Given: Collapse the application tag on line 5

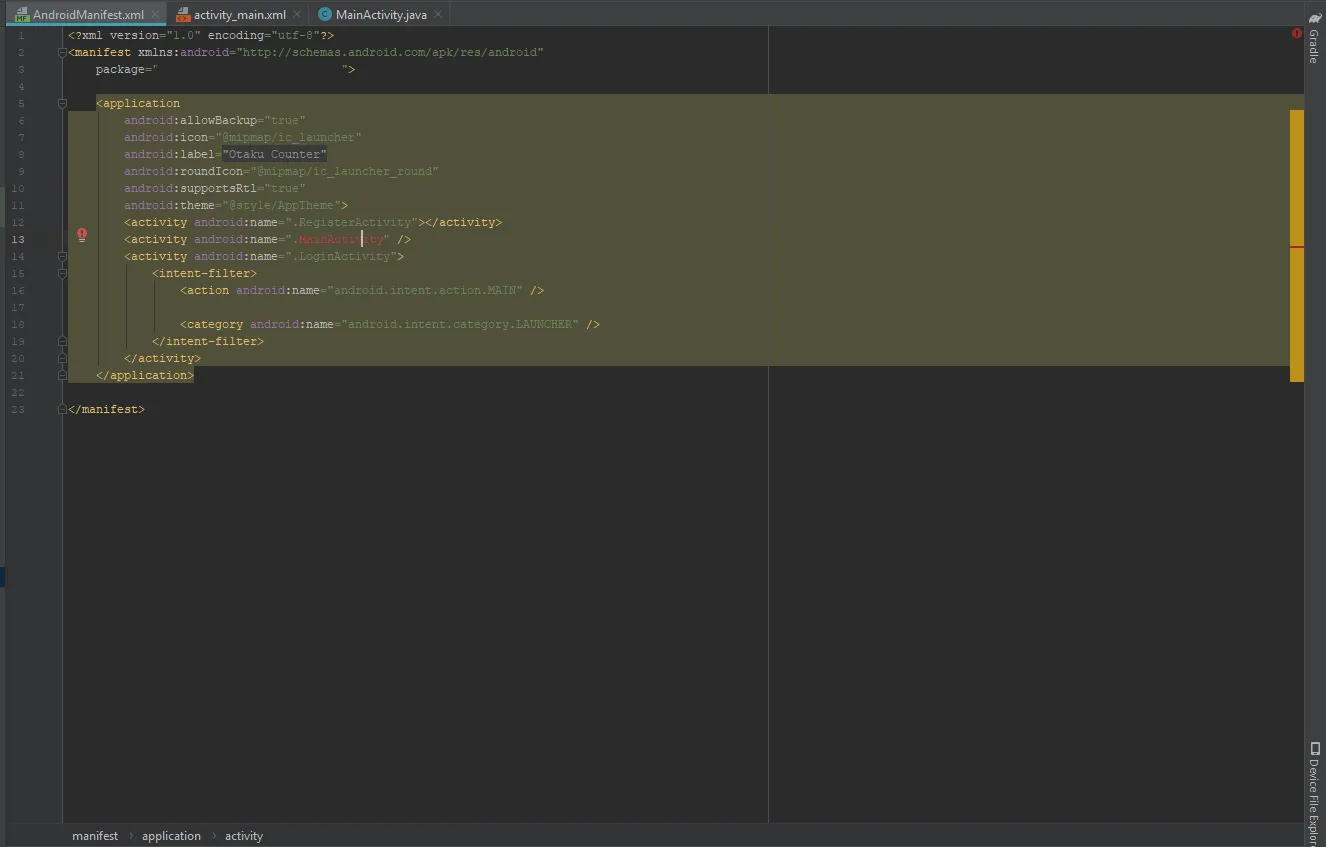Looking at the screenshot, I should click(62, 103).
